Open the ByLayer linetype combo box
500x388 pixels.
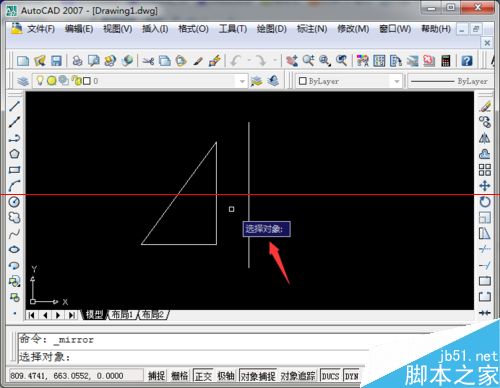tap(450, 81)
